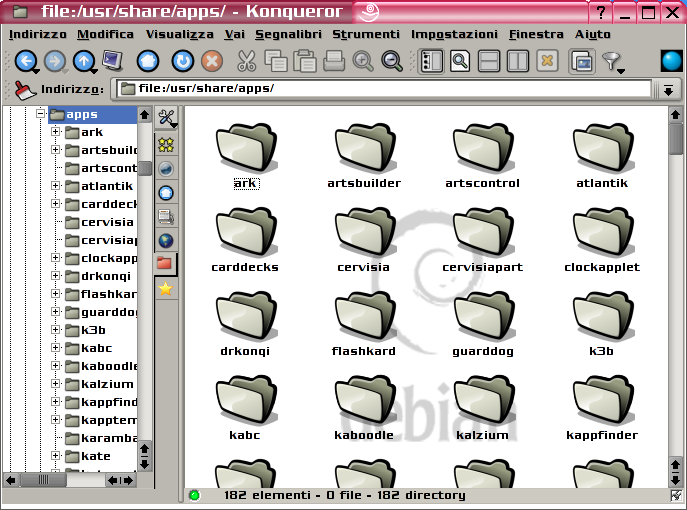The image size is (687, 510).
Task: Open the network globe sidebar tab
Action: click(x=166, y=241)
